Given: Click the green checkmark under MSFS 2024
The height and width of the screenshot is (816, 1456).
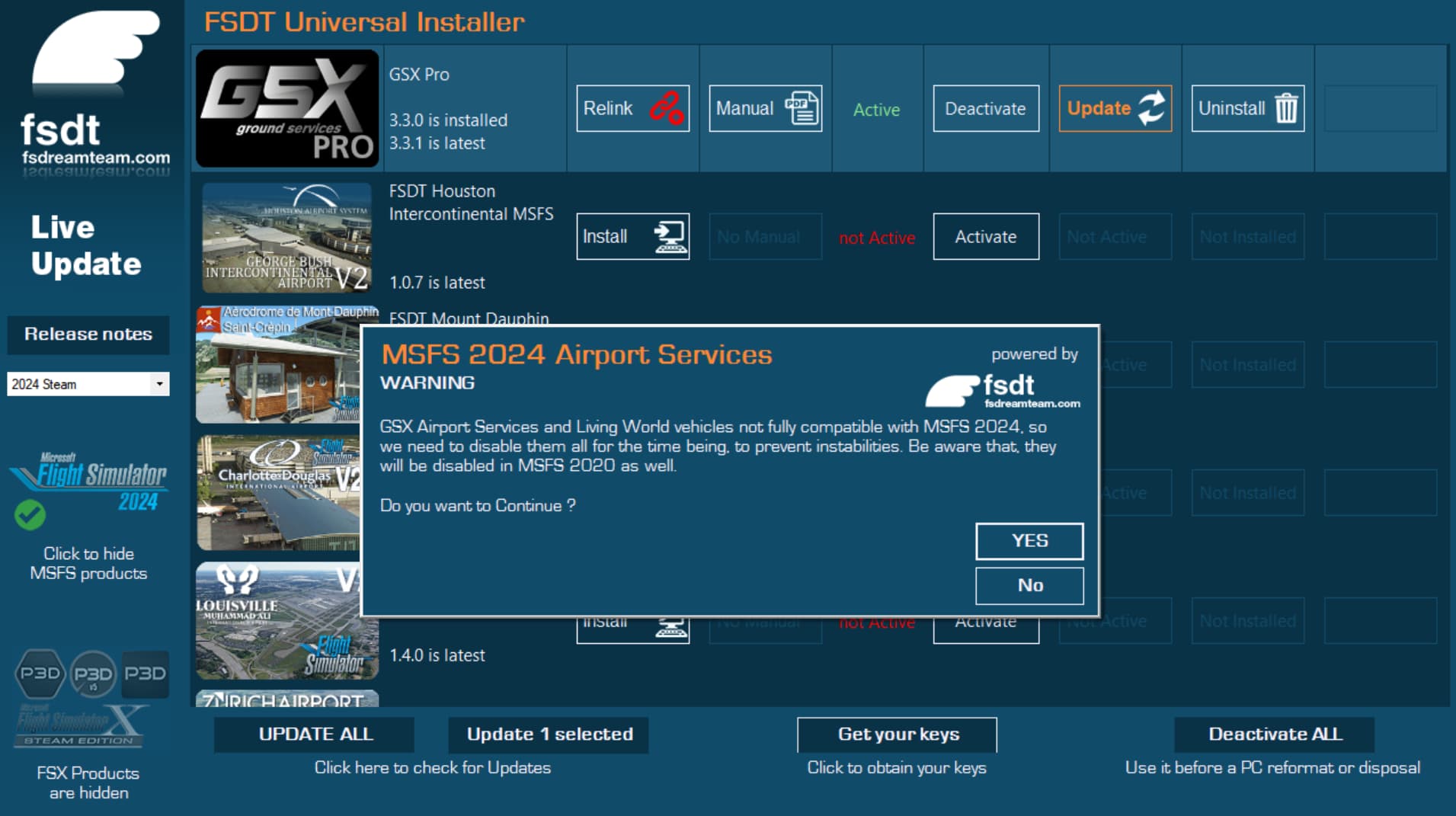Looking at the screenshot, I should (30, 515).
